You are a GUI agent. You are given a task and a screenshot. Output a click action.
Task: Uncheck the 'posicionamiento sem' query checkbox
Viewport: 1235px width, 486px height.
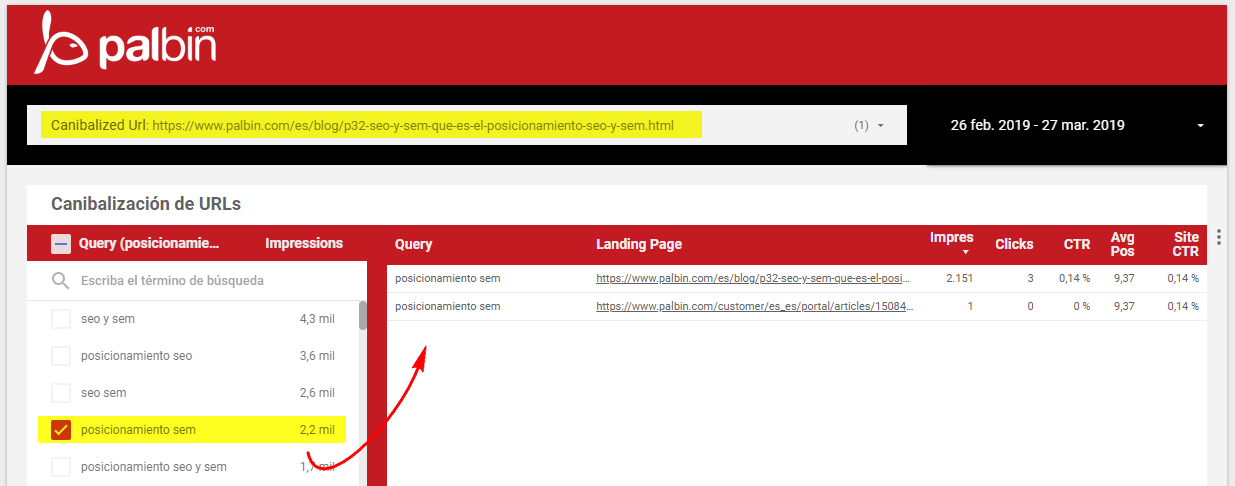[x=61, y=430]
